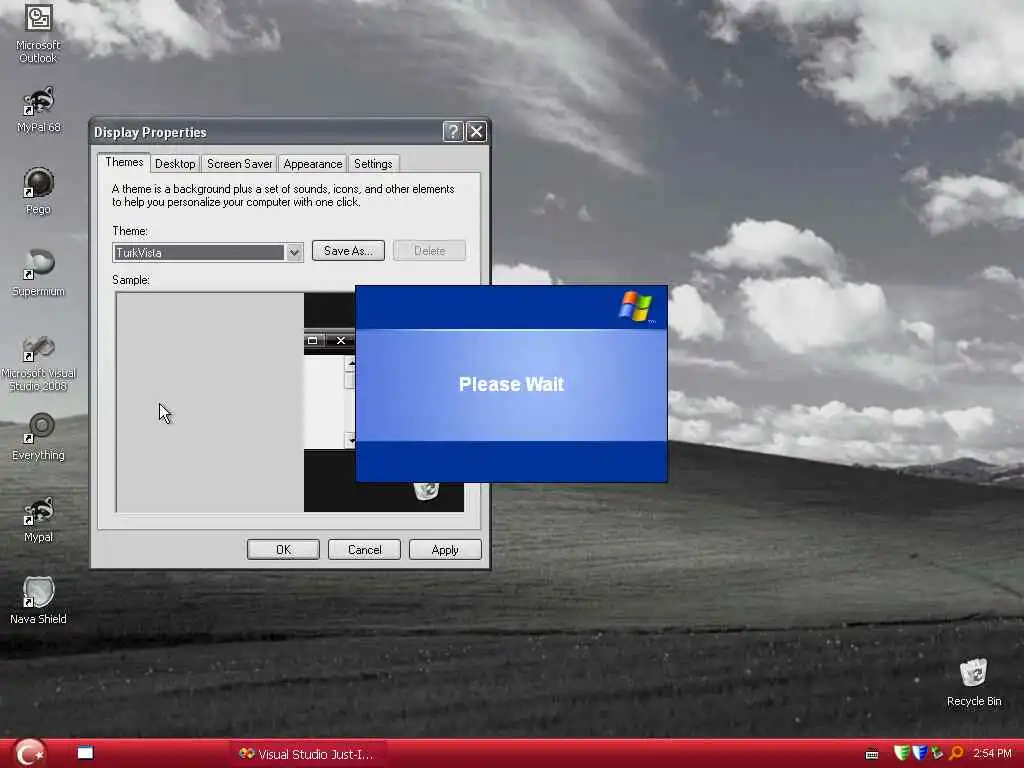Screen dimensions: 1024x768
Task: Select the Everything desktop shortcut
Action: 38,436
